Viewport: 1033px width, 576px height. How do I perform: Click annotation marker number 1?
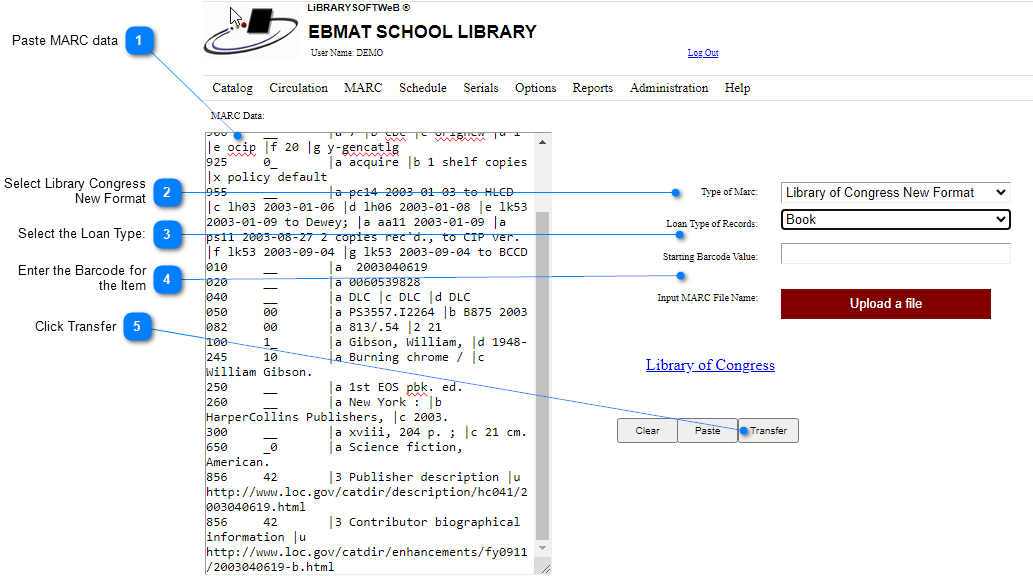coord(140,41)
